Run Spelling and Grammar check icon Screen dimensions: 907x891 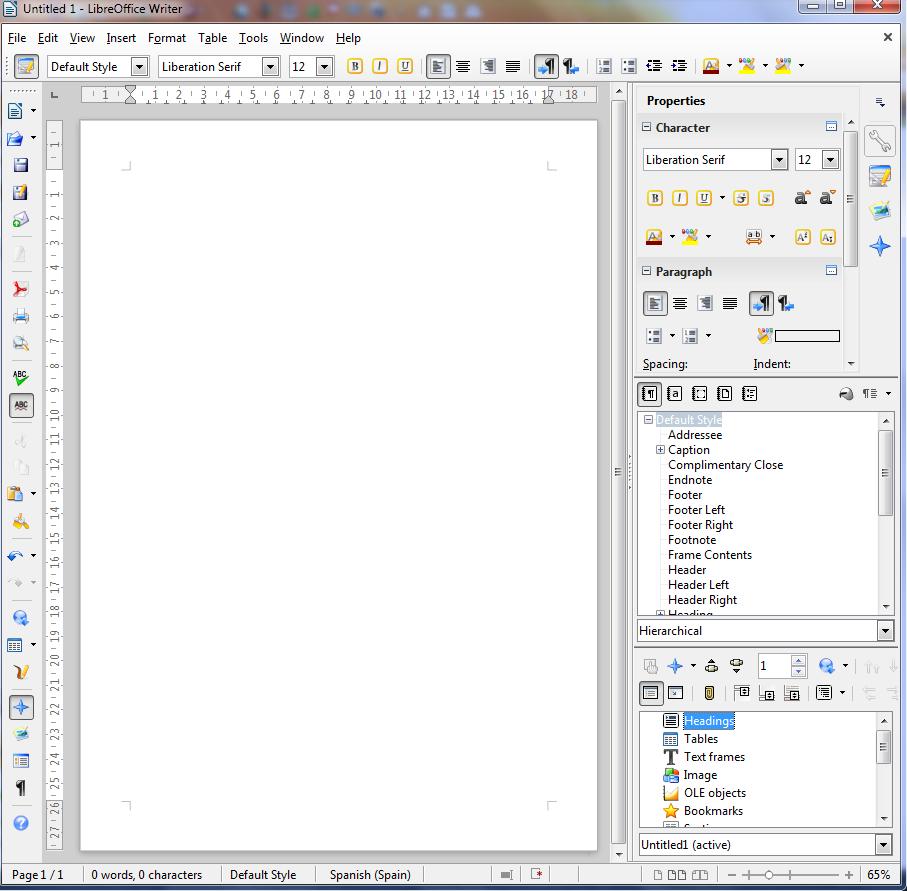click(21, 378)
